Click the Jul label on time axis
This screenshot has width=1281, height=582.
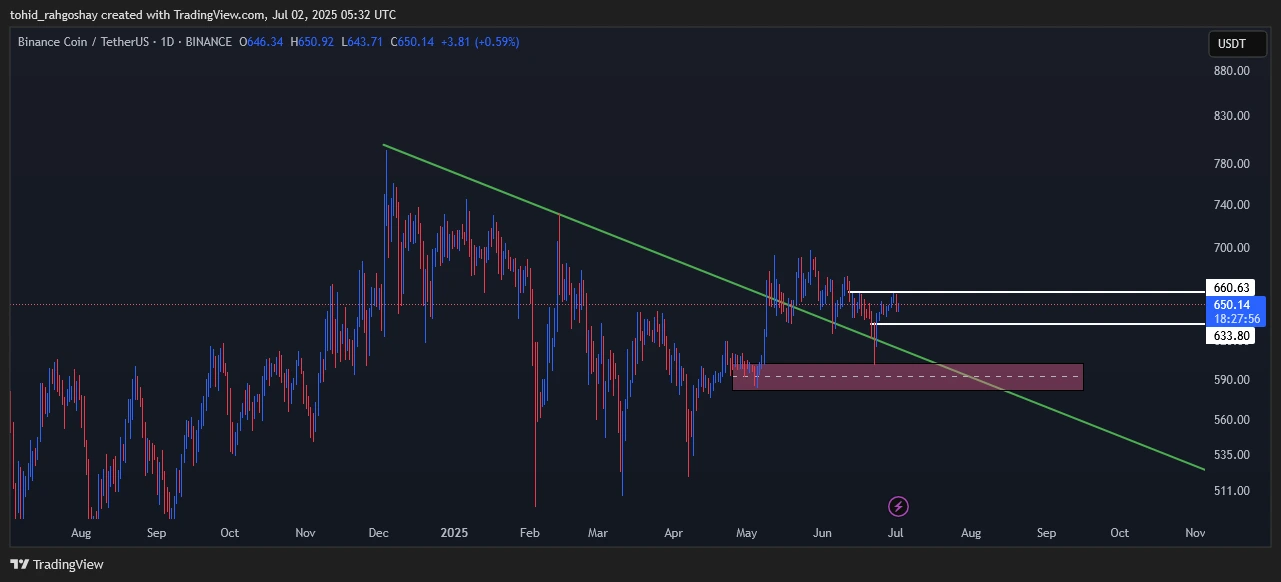pyautogui.click(x=896, y=533)
